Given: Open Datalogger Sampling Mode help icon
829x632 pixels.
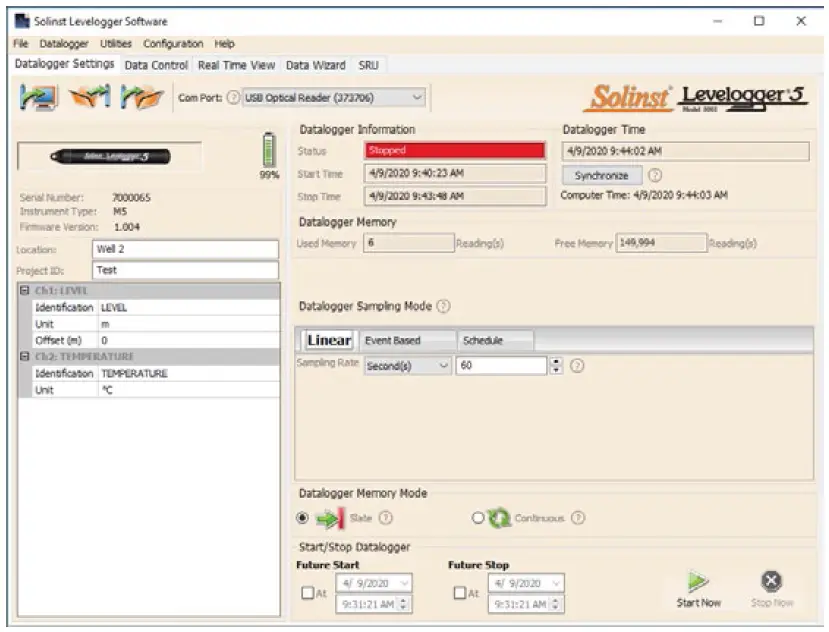Looking at the screenshot, I should click(x=444, y=306).
